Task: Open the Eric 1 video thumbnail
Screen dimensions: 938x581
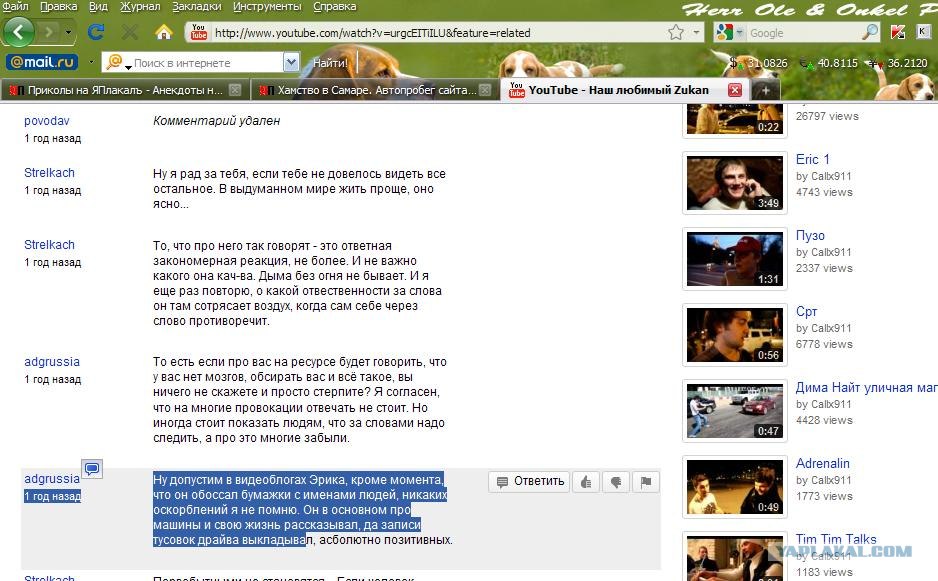Action: click(735, 183)
